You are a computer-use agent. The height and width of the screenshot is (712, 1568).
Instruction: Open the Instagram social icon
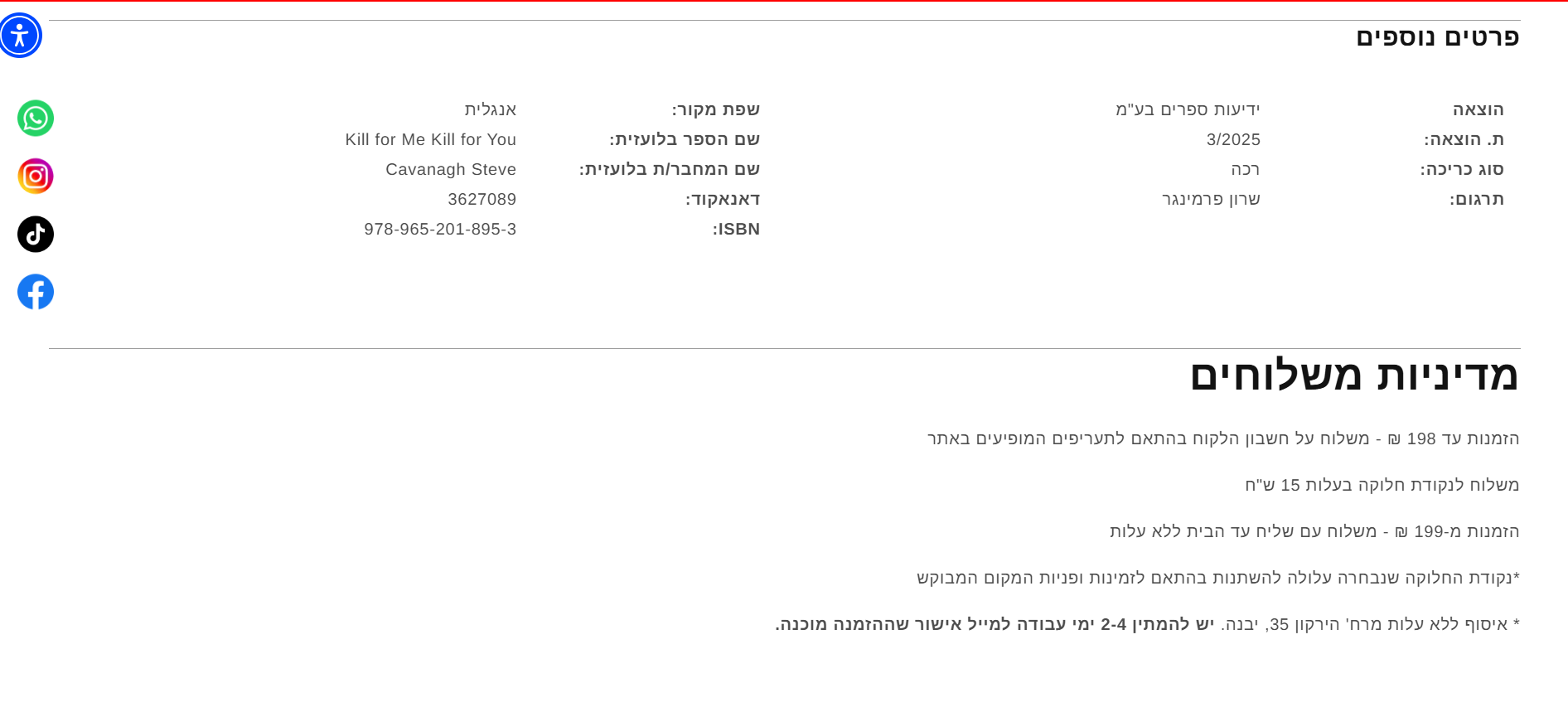36,177
